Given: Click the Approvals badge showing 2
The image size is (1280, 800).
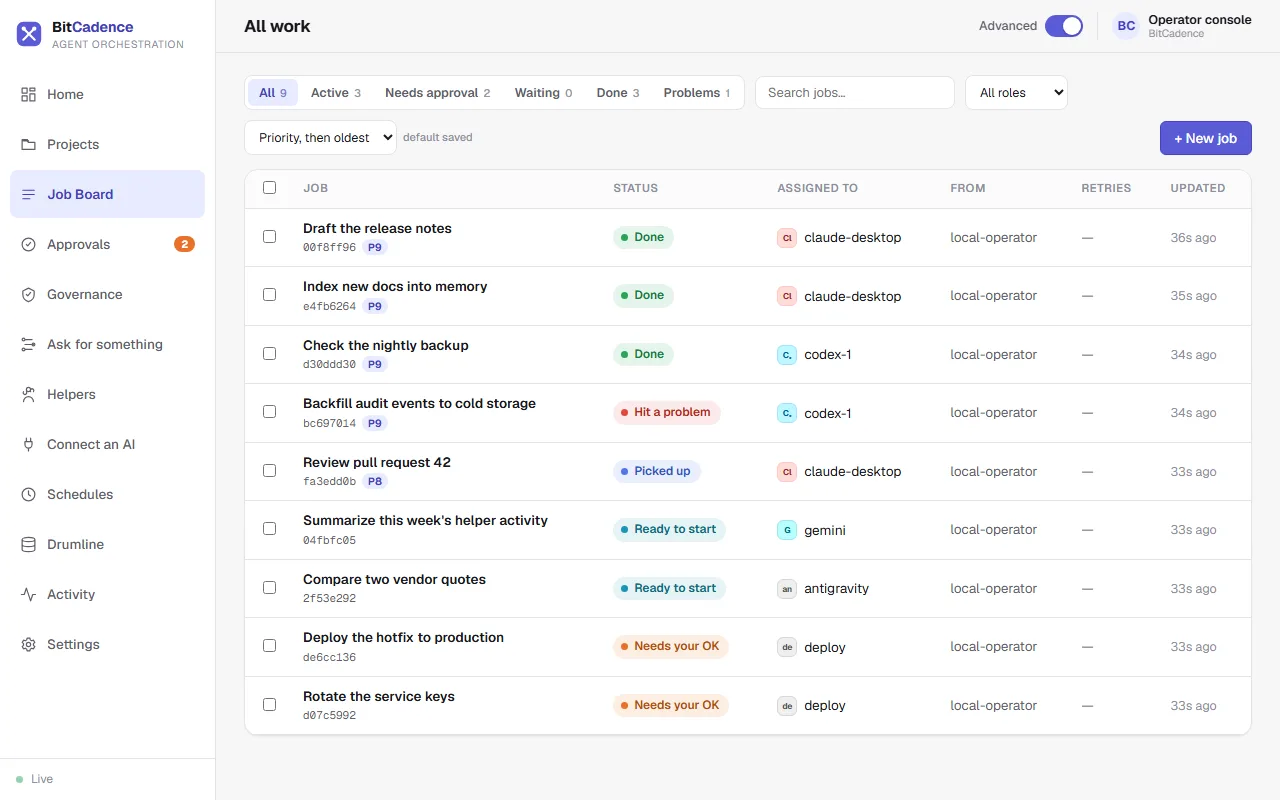Looking at the screenshot, I should click(184, 244).
